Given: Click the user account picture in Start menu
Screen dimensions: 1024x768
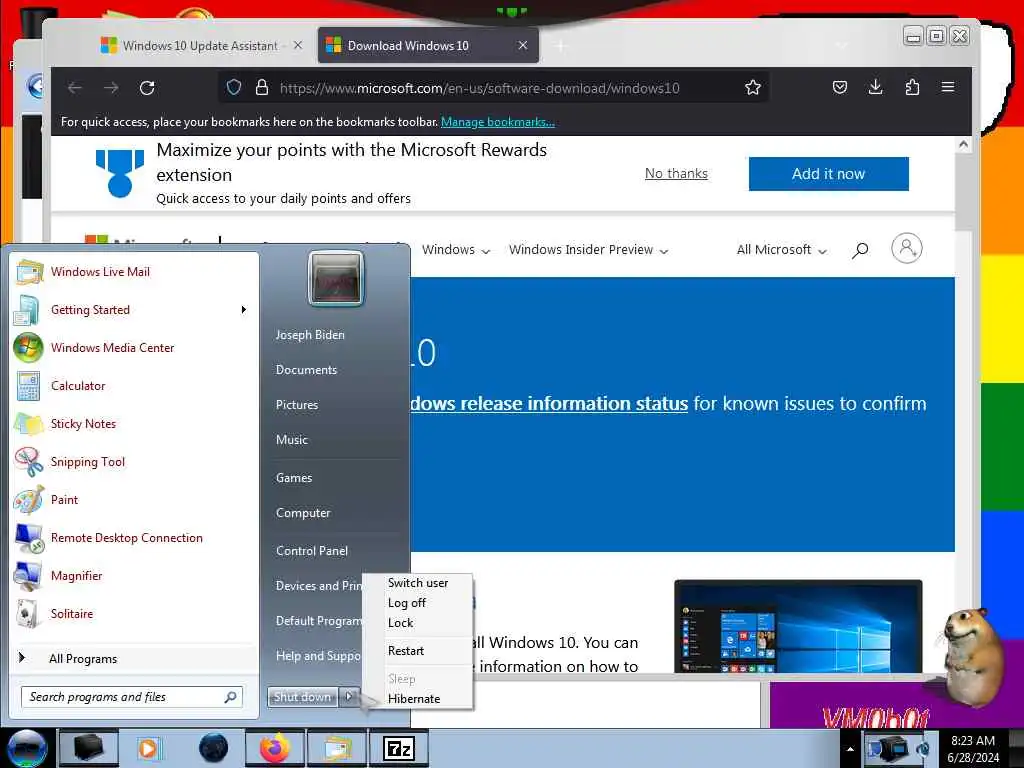Looking at the screenshot, I should [x=336, y=279].
